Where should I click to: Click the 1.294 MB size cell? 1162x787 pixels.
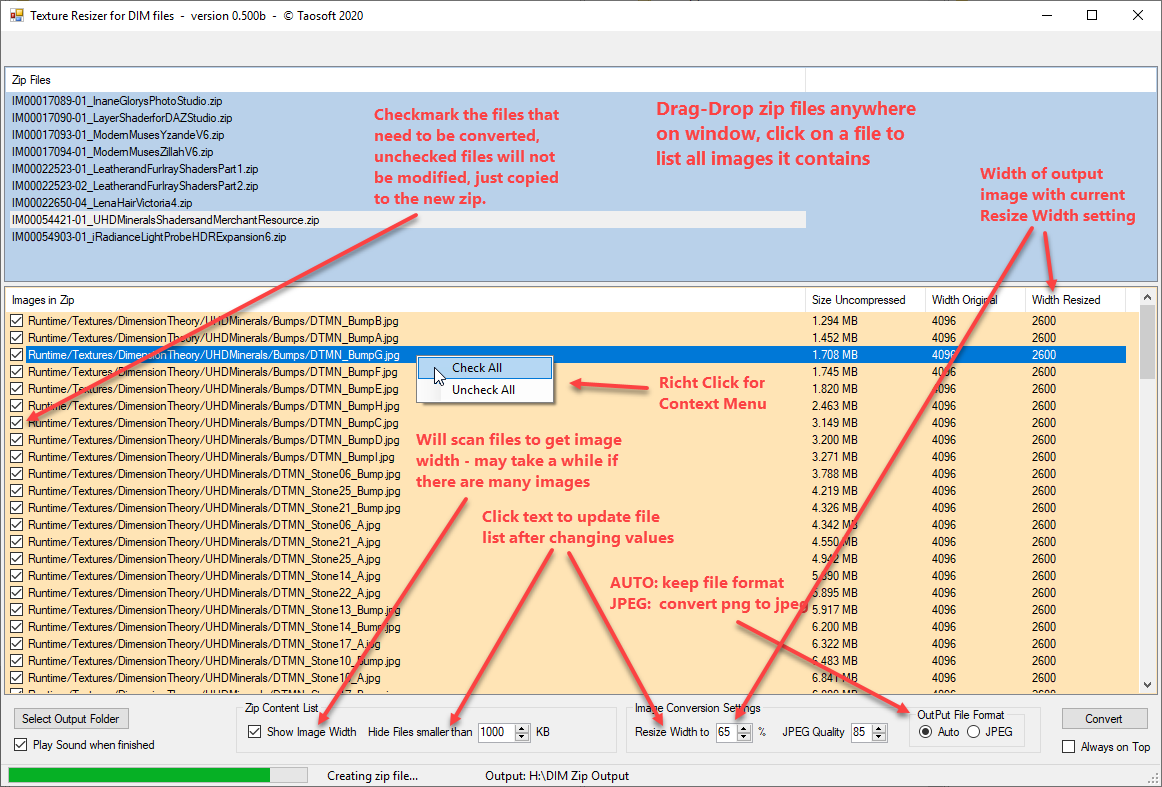[x=834, y=321]
